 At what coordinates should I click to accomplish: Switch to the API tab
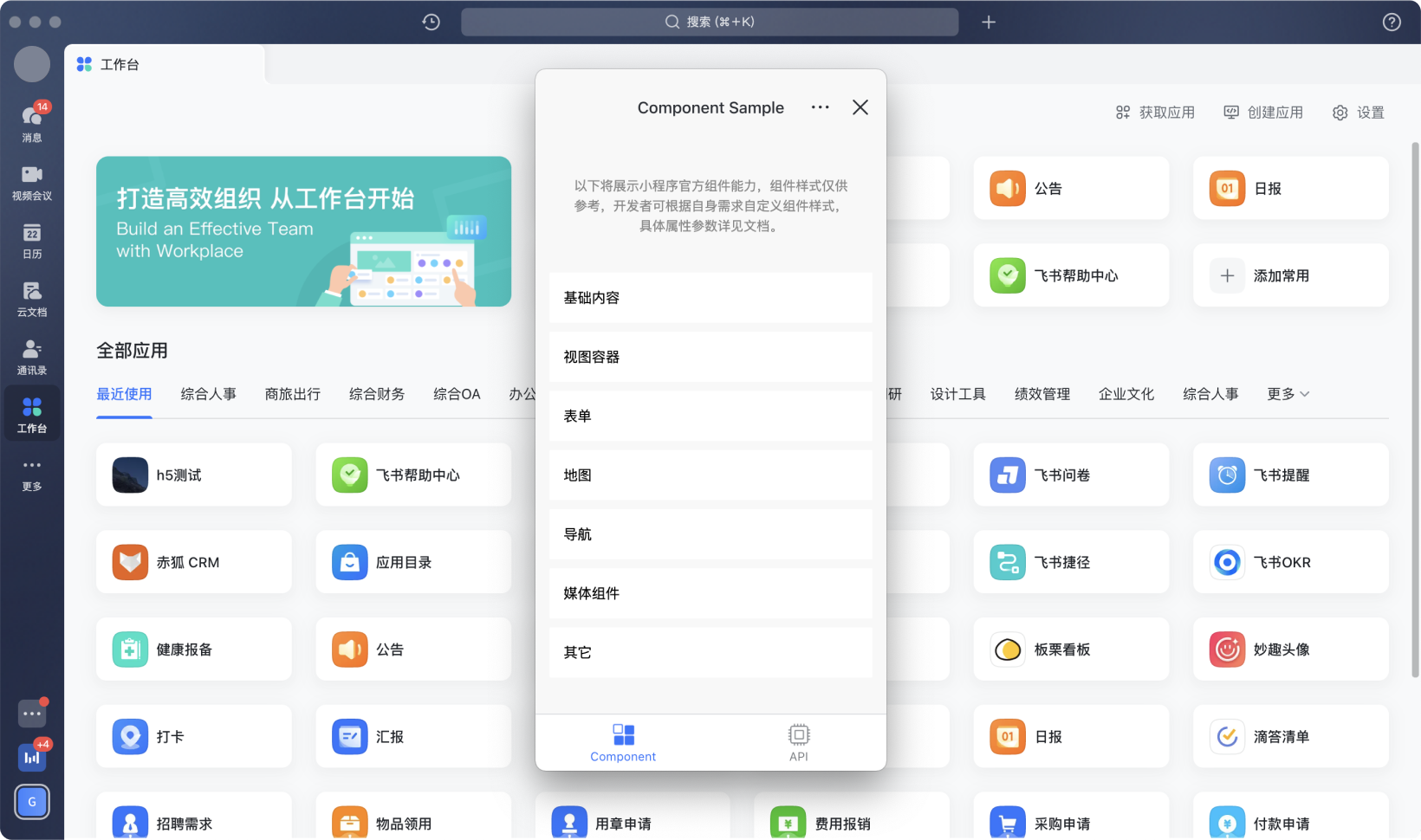coord(799,743)
